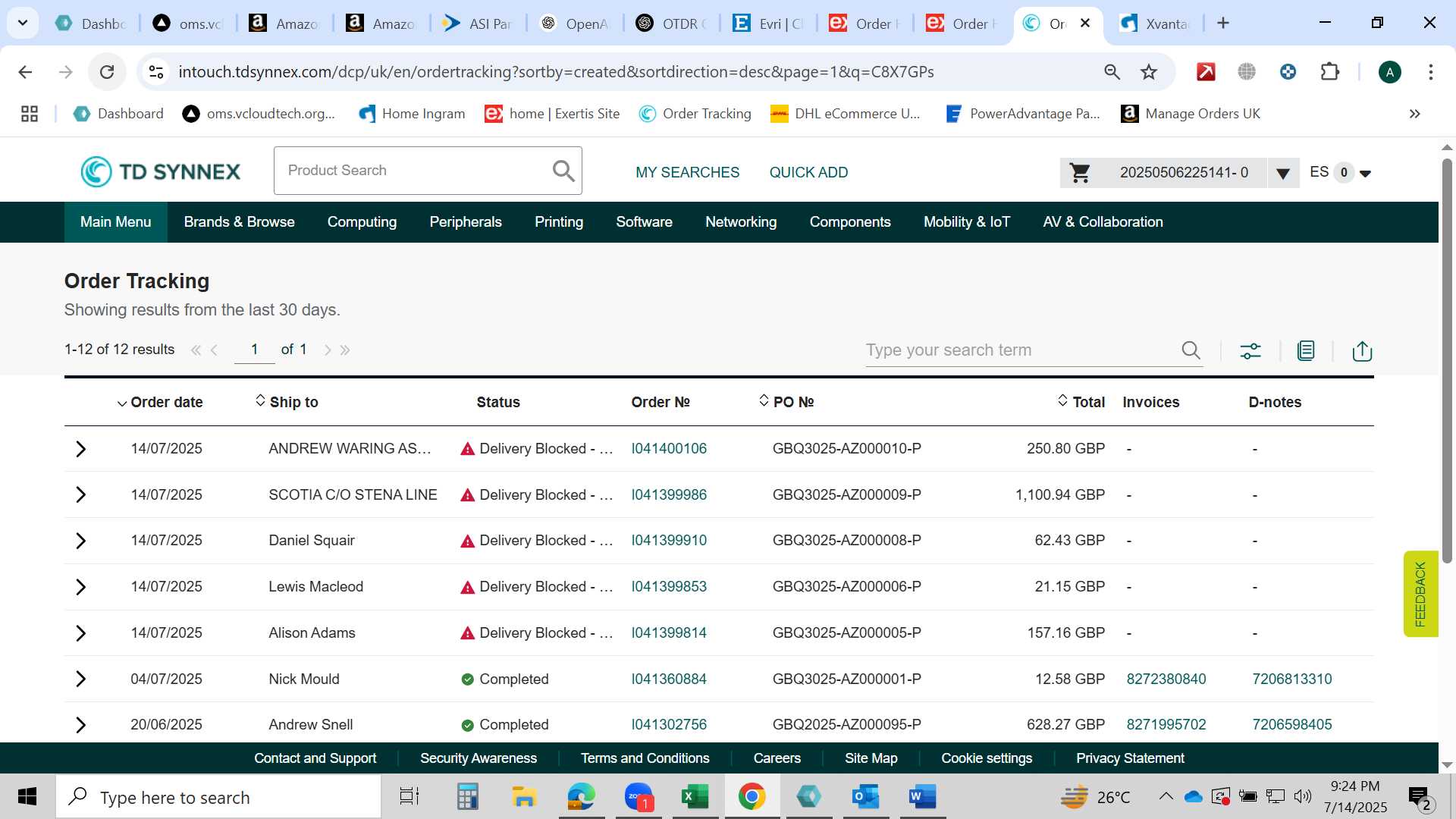Image resolution: width=1456 pixels, height=819 pixels.
Task: Click the MY SEARCHES link
Action: 687,173
